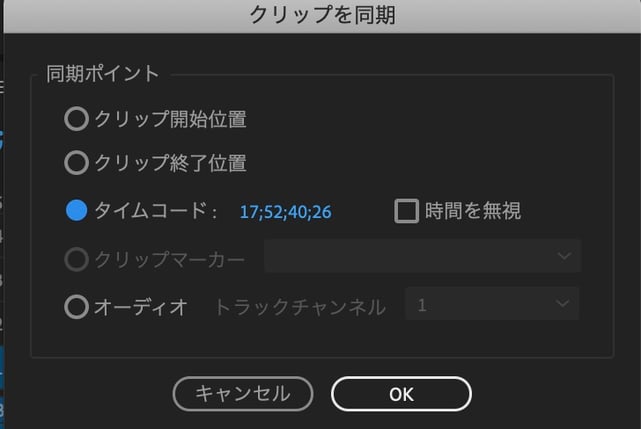
Task: Select the タイムコード radio button
Action: [x=76, y=211]
